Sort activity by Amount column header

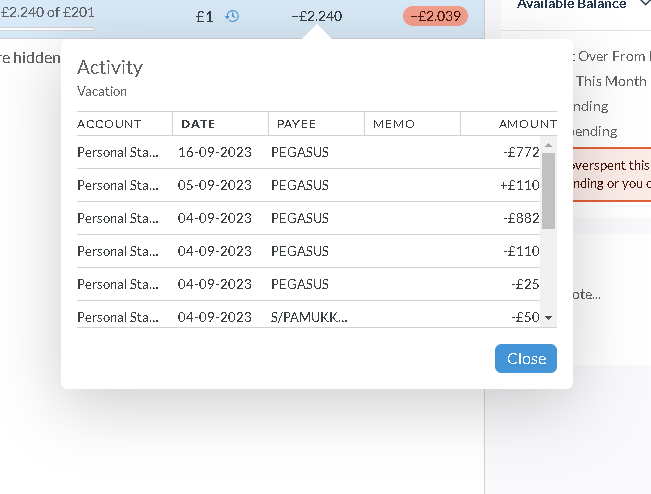tap(528, 124)
